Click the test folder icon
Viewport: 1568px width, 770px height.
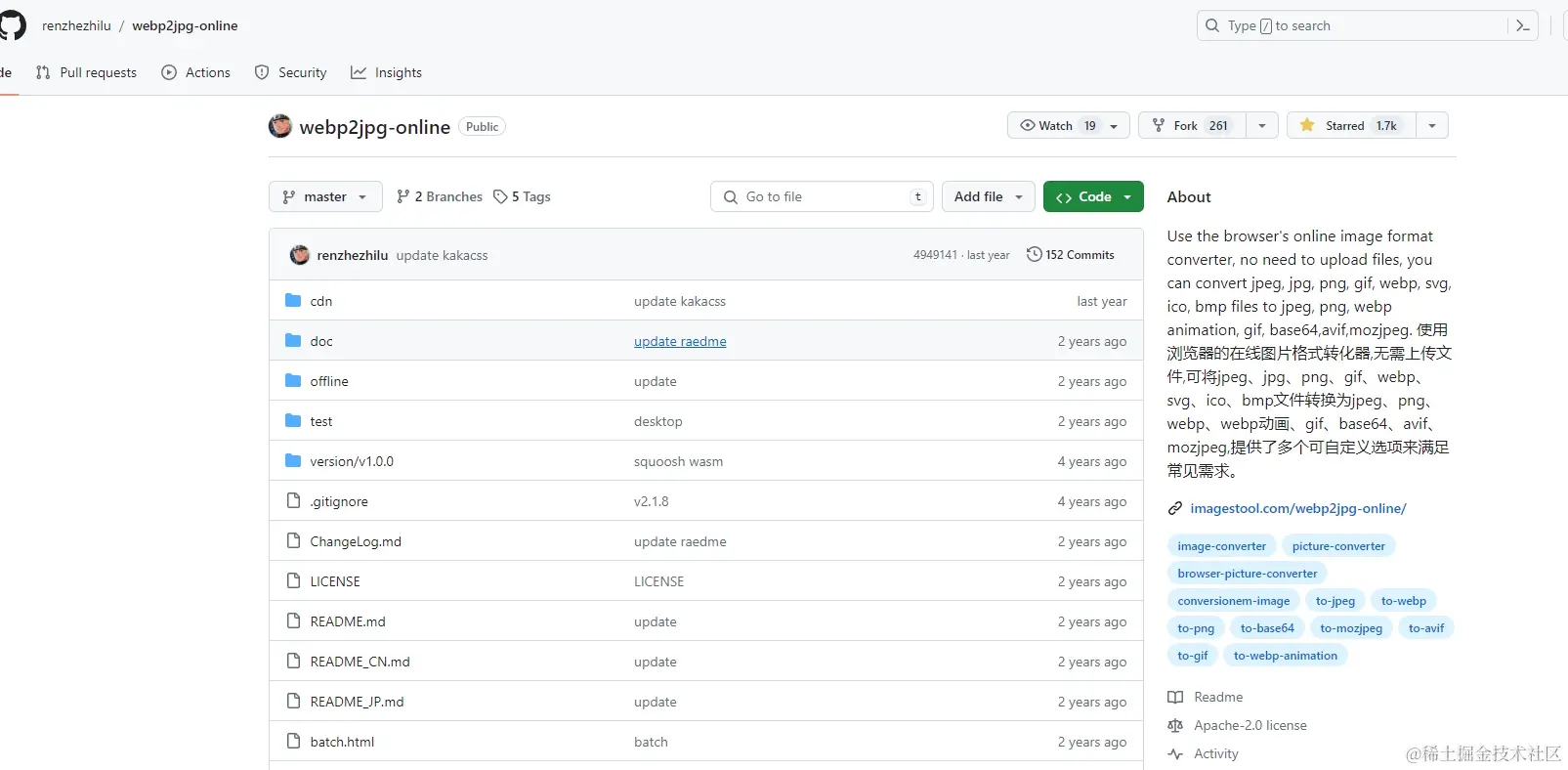(x=293, y=421)
